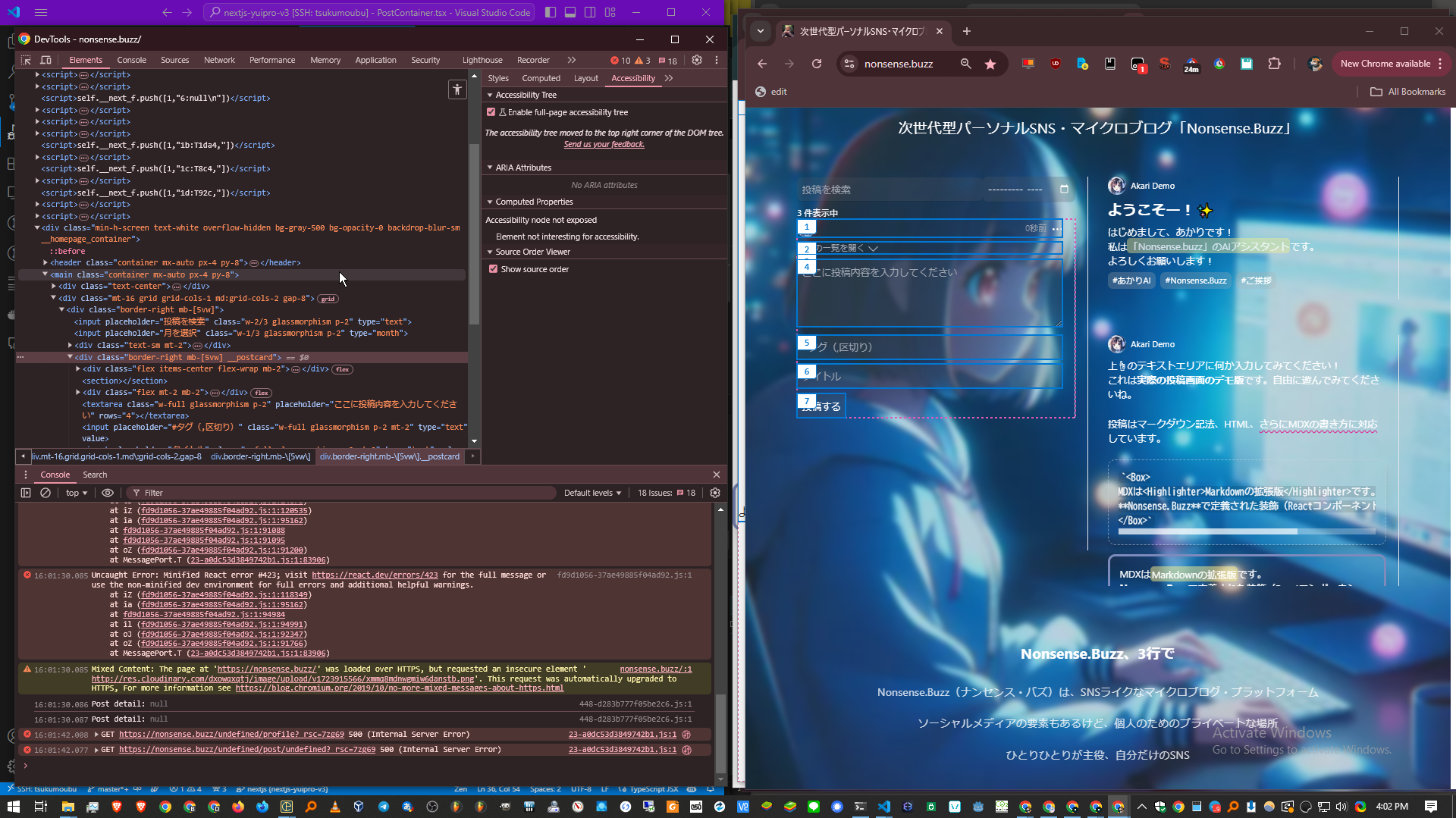
Task: Collapse the Accessibility Tree section
Action: click(x=490, y=95)
